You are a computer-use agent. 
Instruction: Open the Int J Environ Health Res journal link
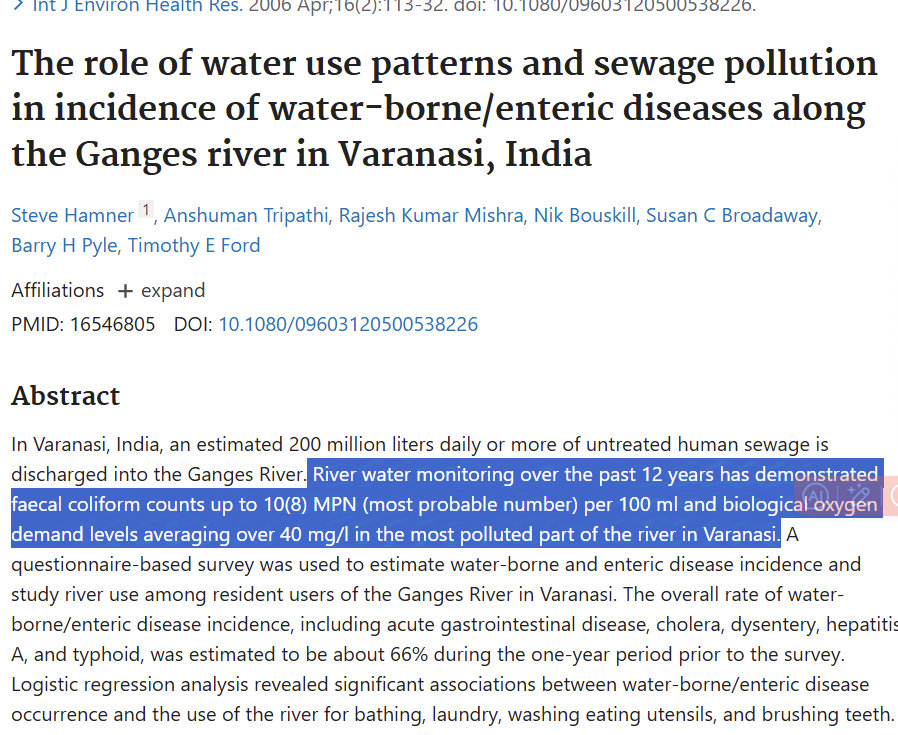point(138,6)
